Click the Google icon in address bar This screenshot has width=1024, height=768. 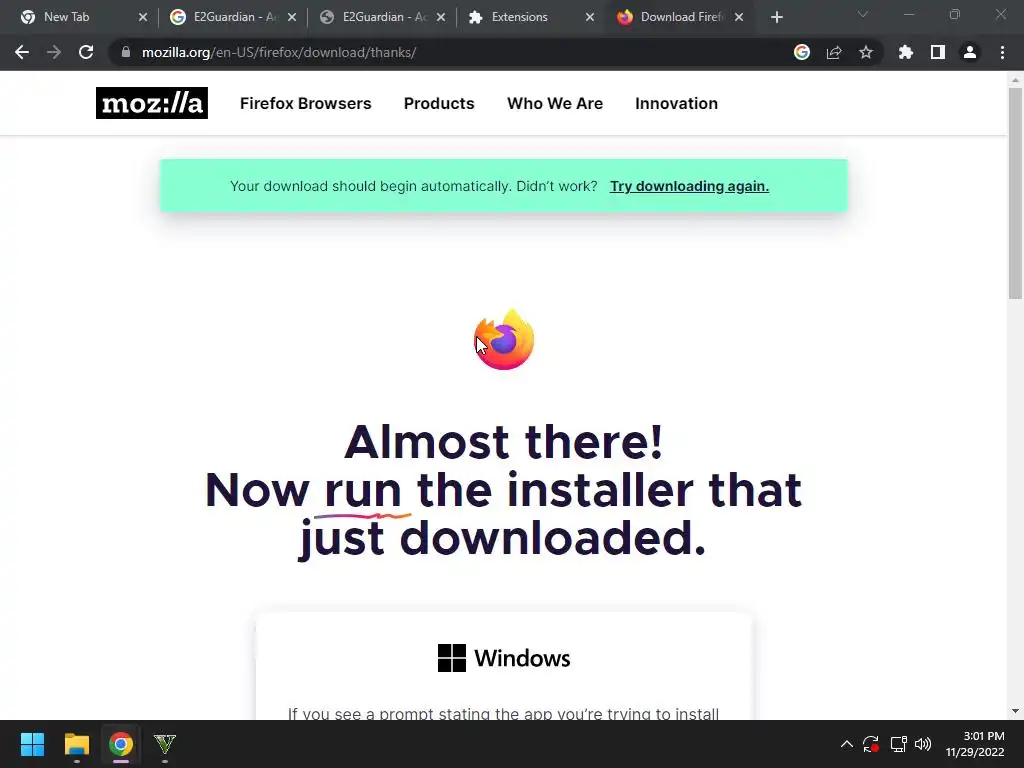tap(802, 52)
